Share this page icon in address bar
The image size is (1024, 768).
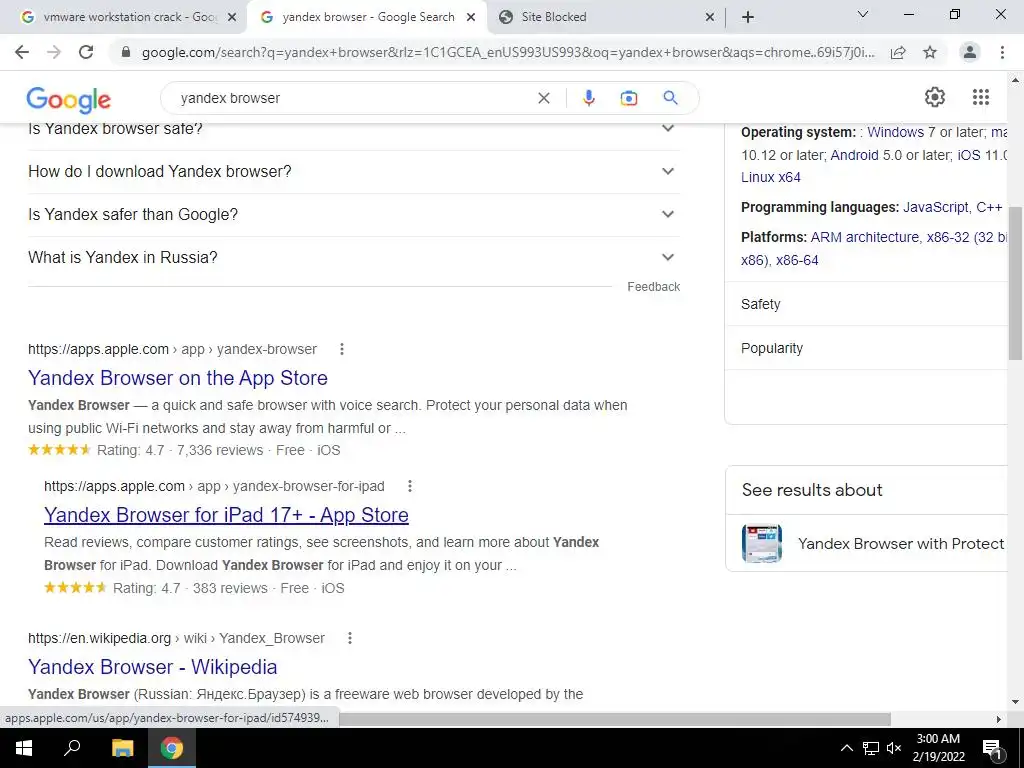coord(898,52)
